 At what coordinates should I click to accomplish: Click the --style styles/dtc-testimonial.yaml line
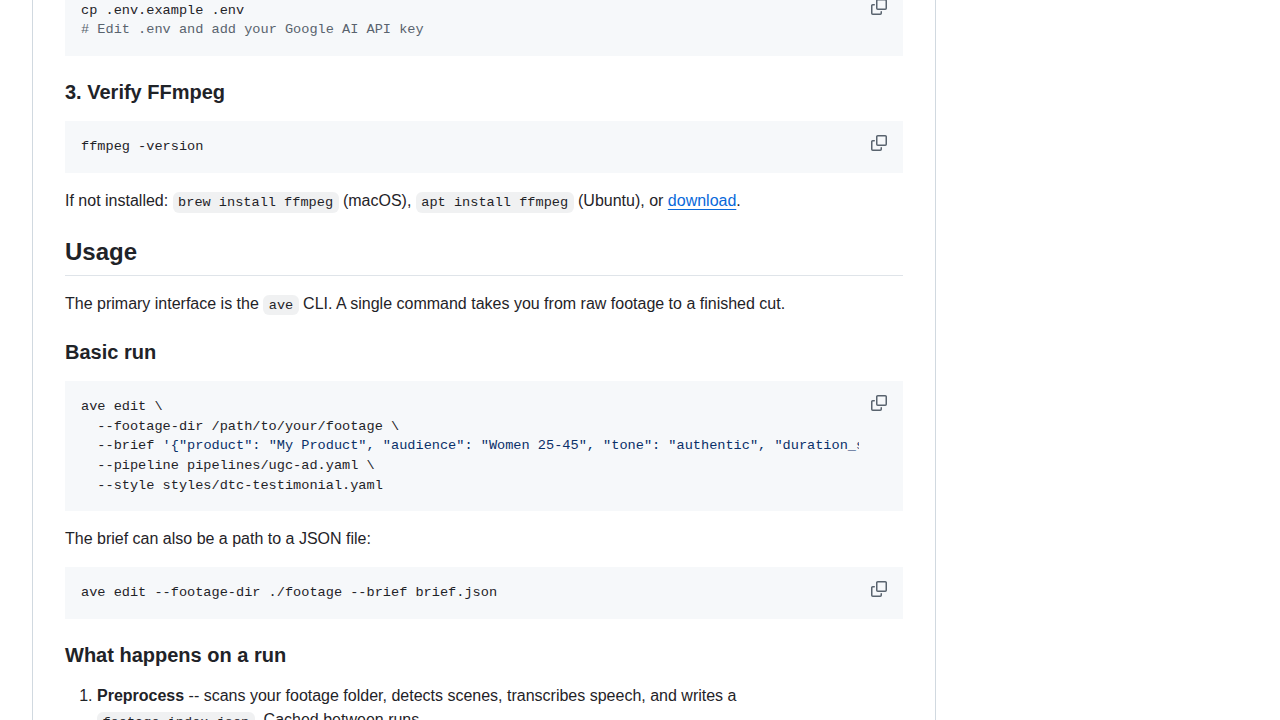(x=240, y=485)
